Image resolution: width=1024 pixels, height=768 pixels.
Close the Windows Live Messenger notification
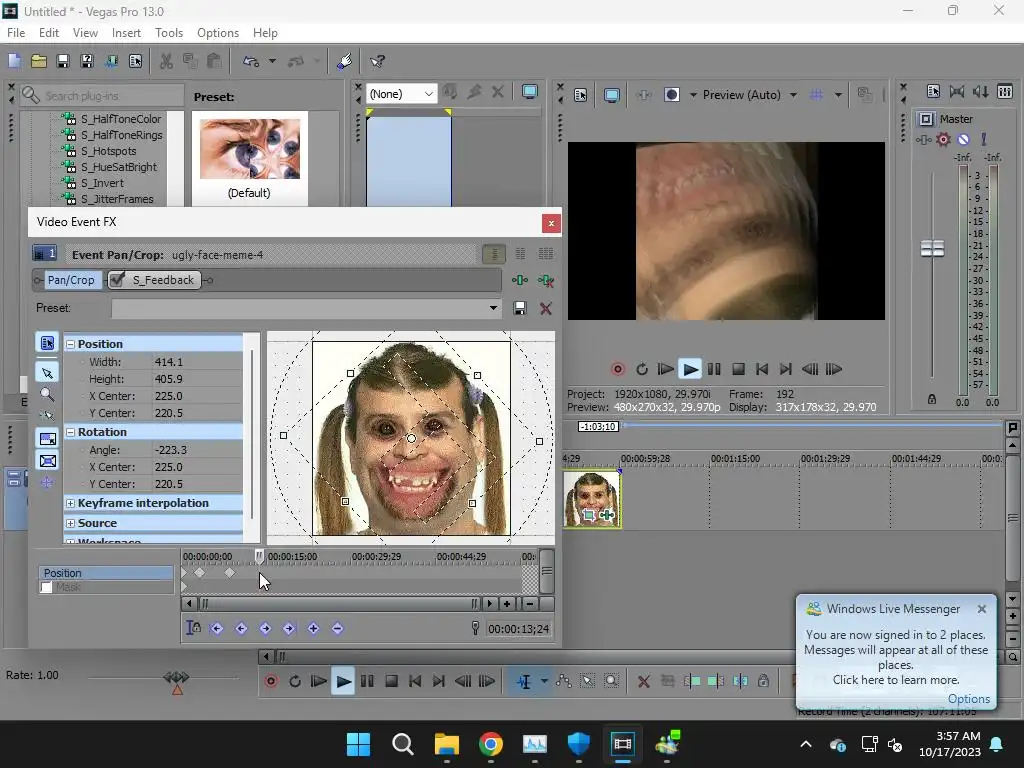click(982, 609)
